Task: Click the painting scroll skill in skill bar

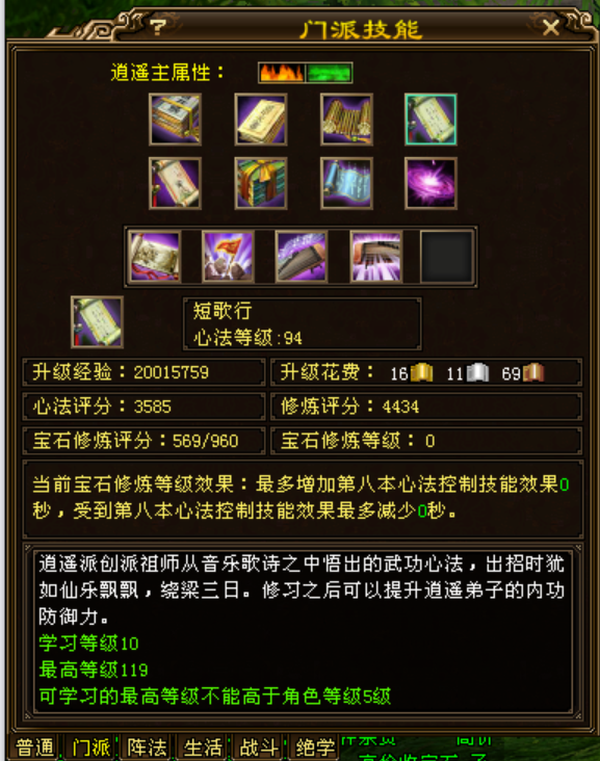Action: click(154, 257)
